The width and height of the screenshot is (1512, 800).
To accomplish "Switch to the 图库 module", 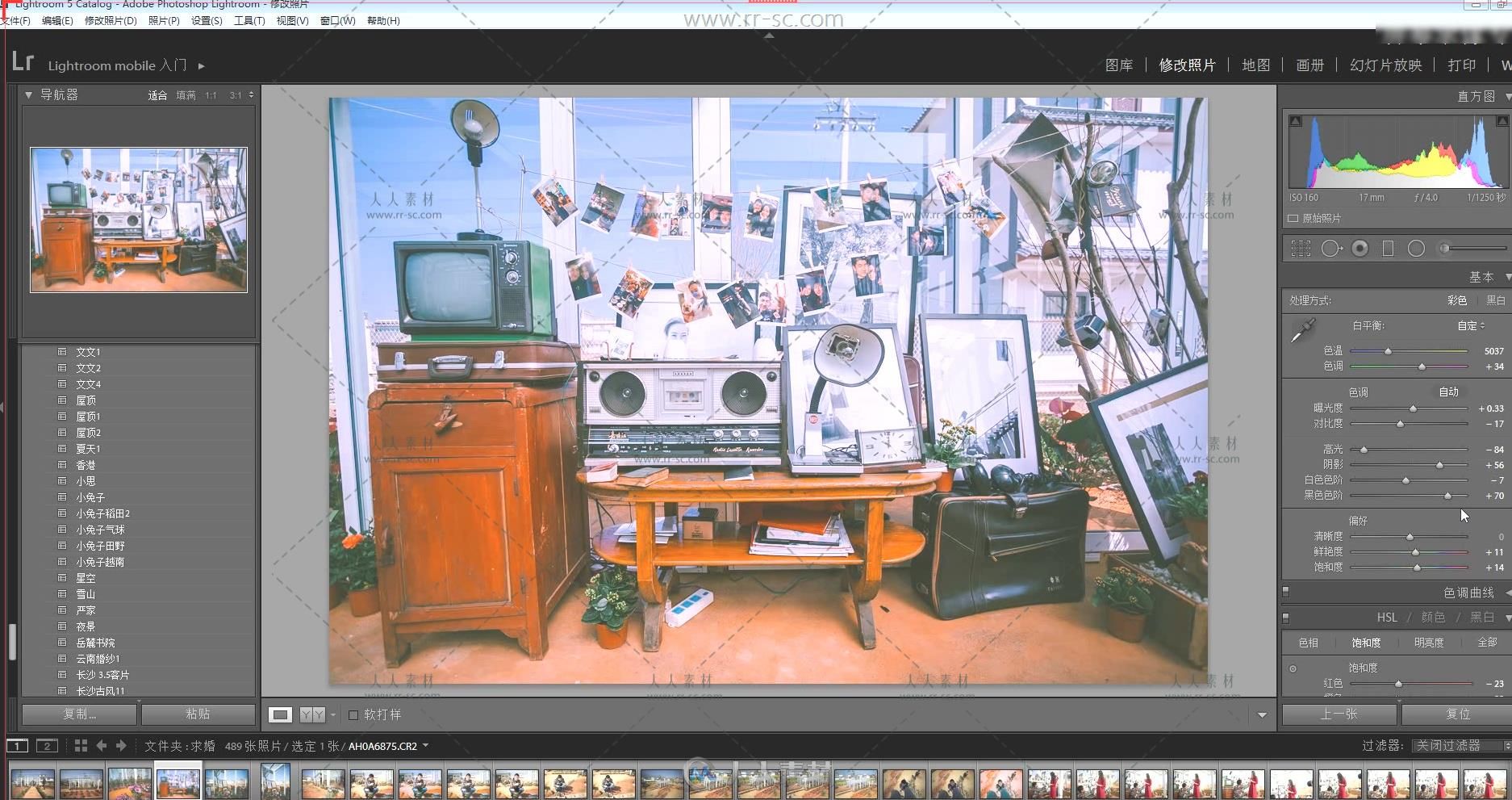I will click(x=1119, y=65).
